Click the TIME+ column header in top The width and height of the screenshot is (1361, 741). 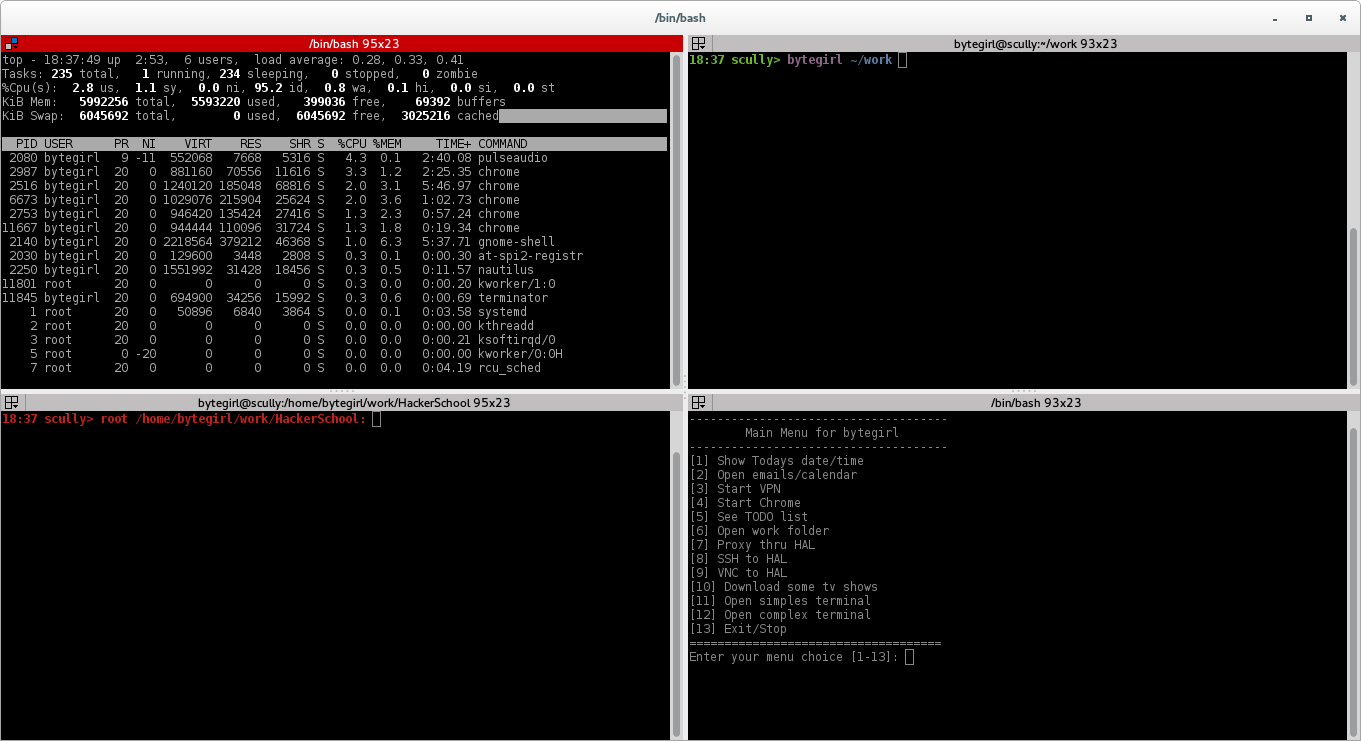pos(453,144)
